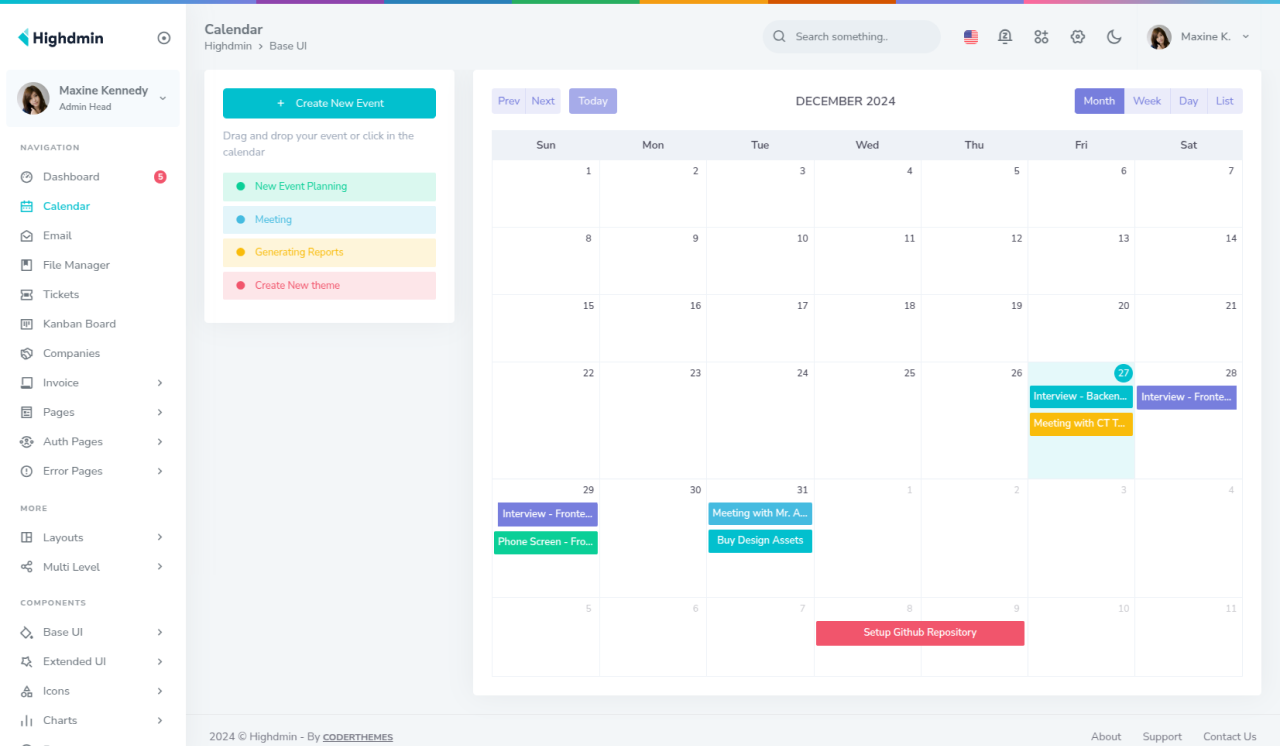Switch to the Month calendar view
The width and height of the screenshot is (1280, 746).
[1099, 101]
